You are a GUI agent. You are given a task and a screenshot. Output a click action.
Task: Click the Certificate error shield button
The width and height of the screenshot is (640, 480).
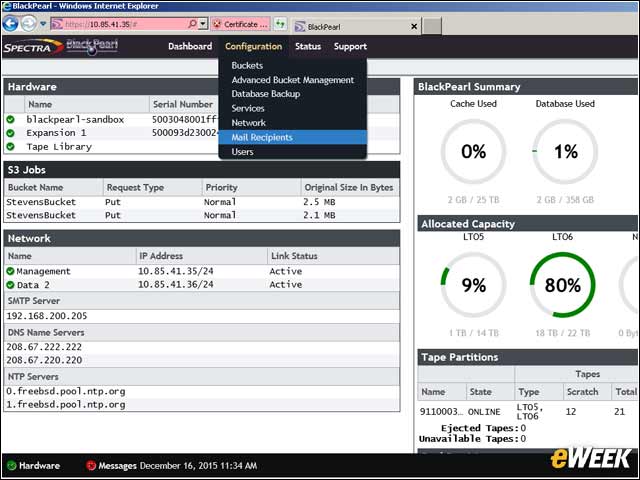[x=240, y=24]
